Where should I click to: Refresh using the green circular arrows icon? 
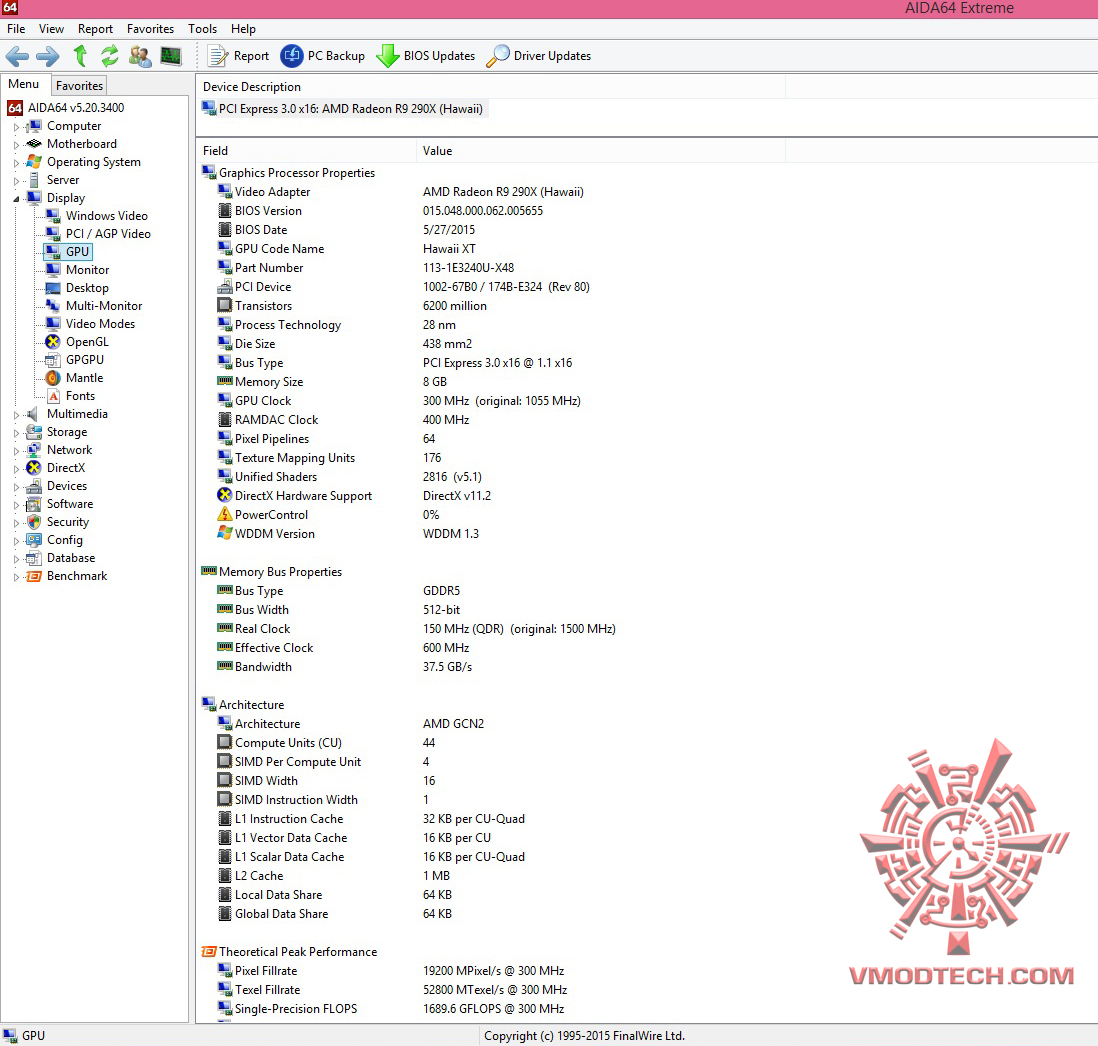coord(110,56)
